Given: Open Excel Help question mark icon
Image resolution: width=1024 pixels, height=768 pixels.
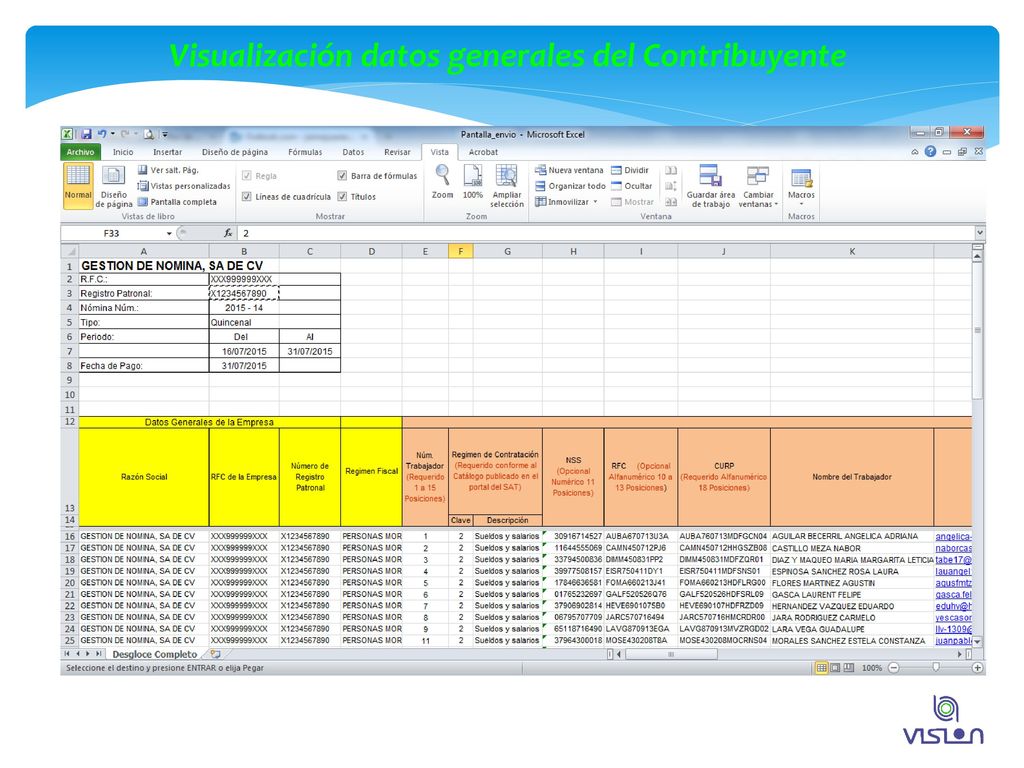Looking at the screenshot, I should click(931, 152).
